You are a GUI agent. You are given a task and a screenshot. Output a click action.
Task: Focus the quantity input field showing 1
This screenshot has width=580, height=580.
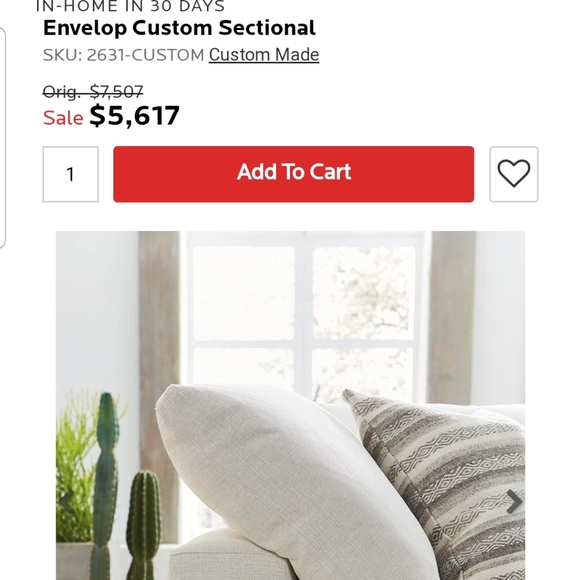point(70,174)
